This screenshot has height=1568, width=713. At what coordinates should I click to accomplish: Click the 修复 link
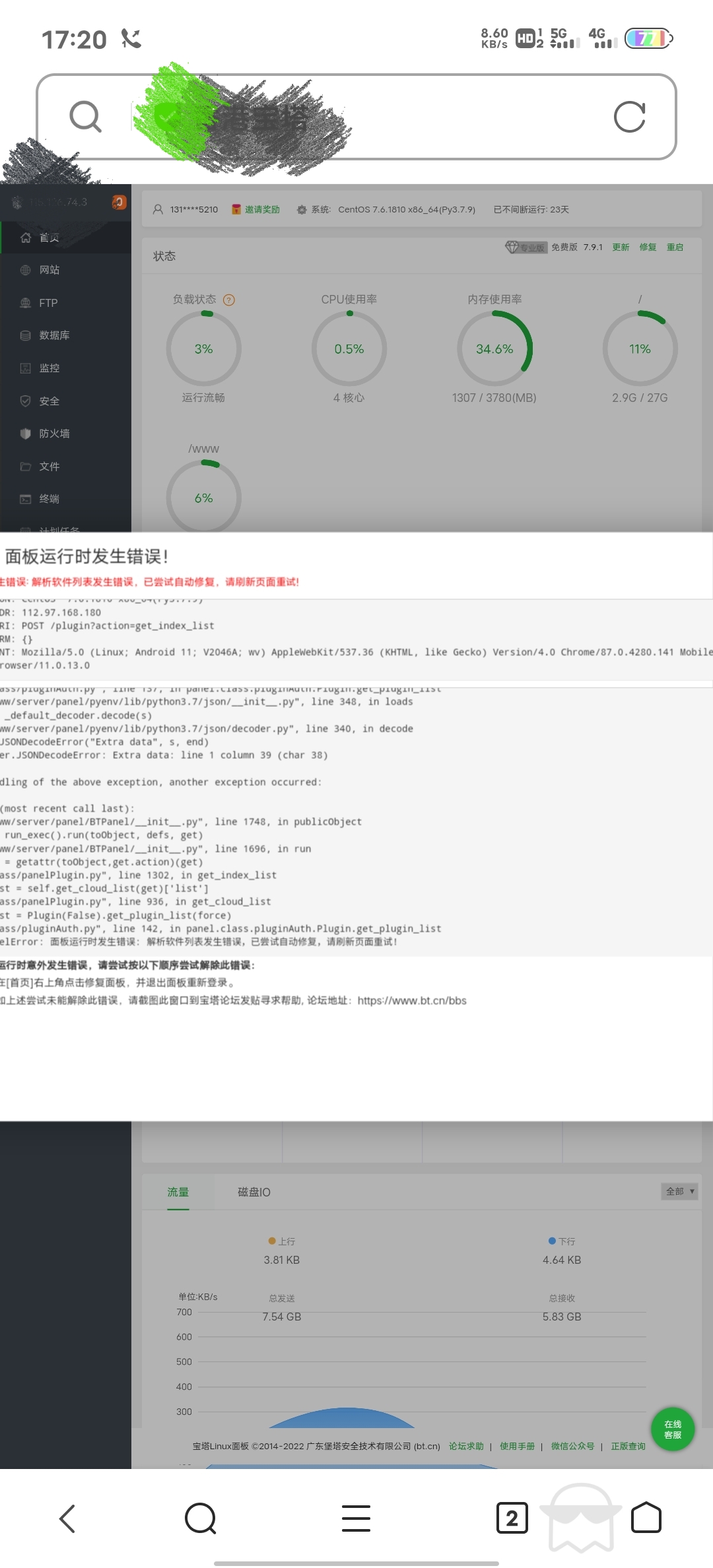click(648, 247)
